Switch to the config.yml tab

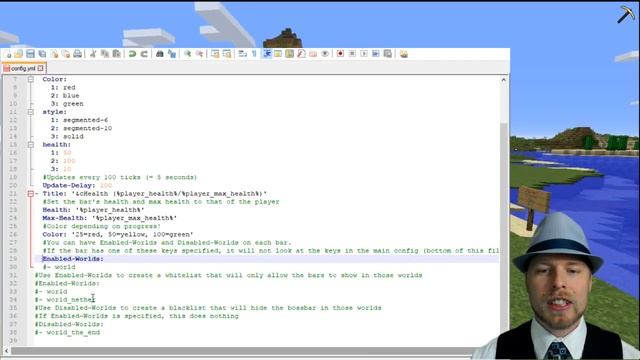pyautogui.click(x=22, y=68)
